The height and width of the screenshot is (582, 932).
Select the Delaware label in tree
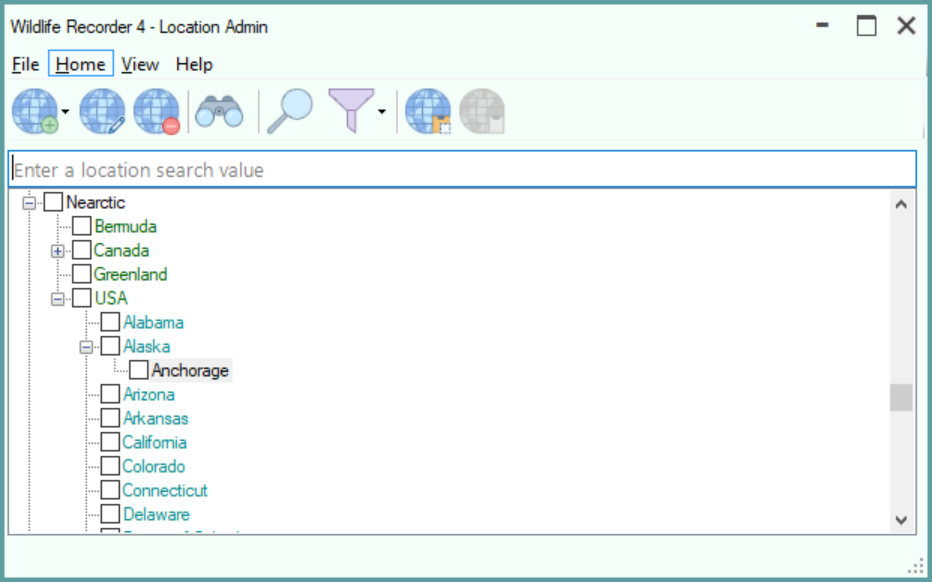(x=156, y=514)
